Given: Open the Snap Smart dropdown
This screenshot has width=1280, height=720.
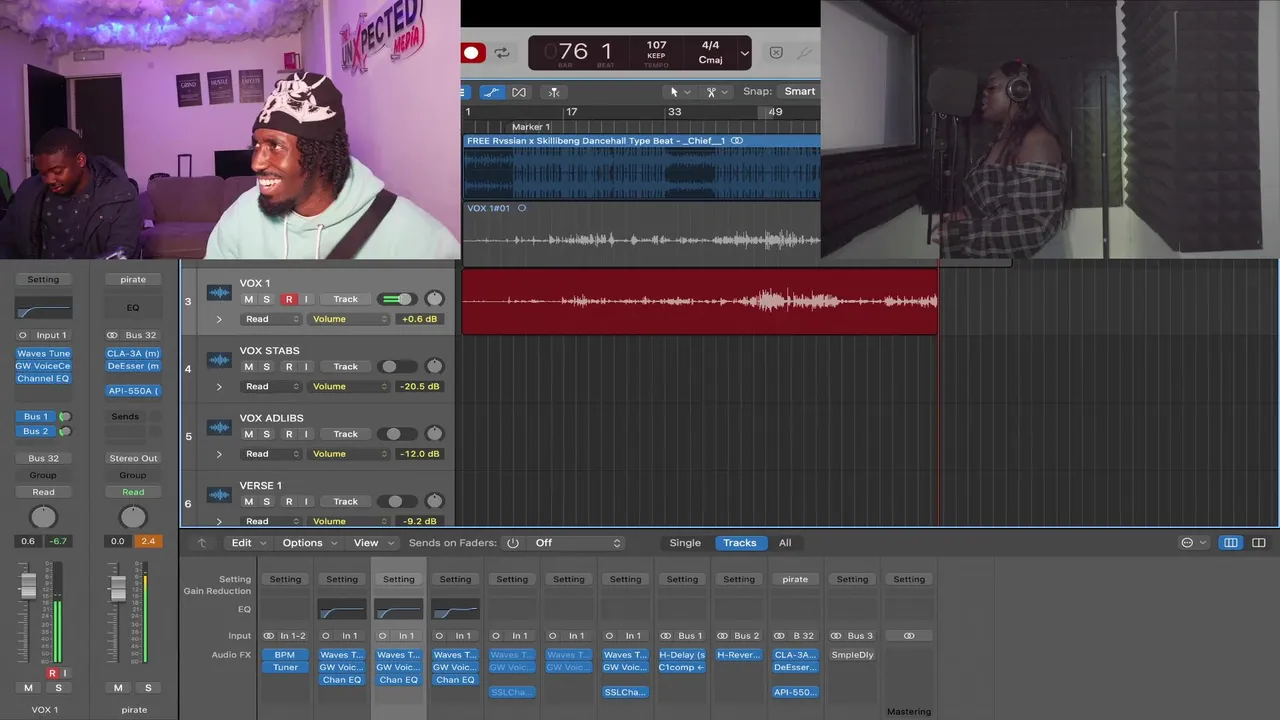Looking at the screenshot, I should click(799, 91).
